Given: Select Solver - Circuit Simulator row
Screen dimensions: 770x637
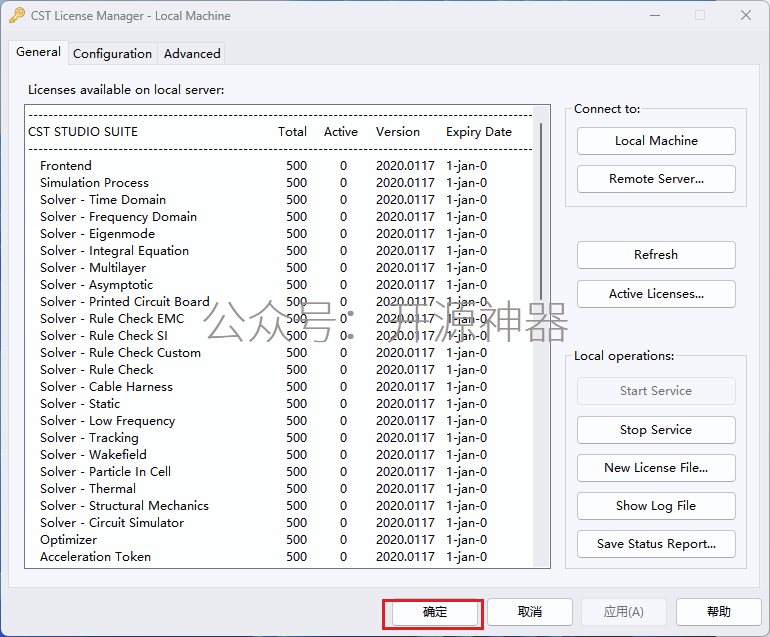Looking at the screenshot, I should coord(264,523).
